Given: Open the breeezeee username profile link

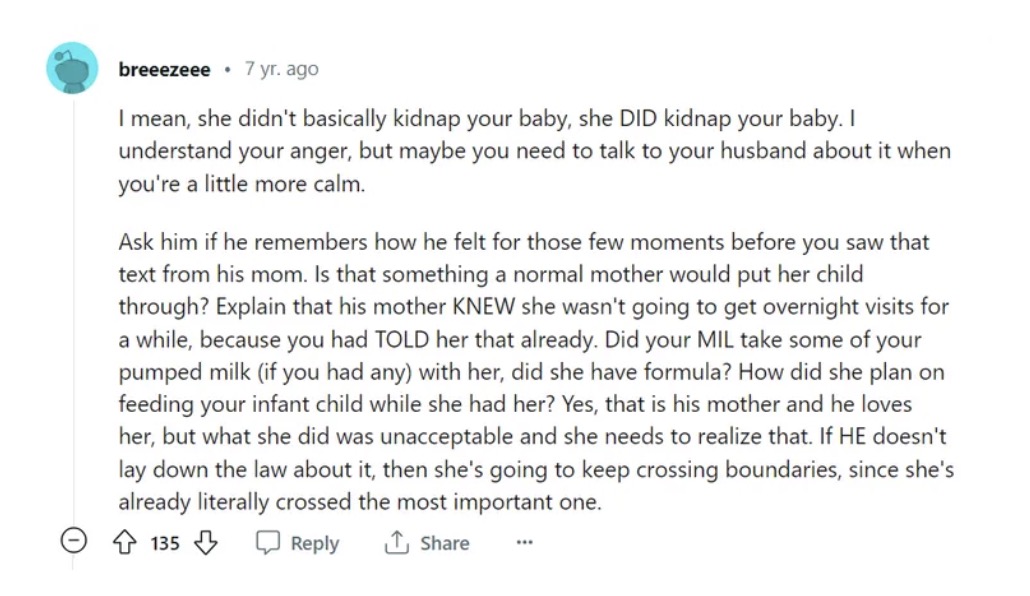Looking at the screenshot, I should click(x=164, y=69).
